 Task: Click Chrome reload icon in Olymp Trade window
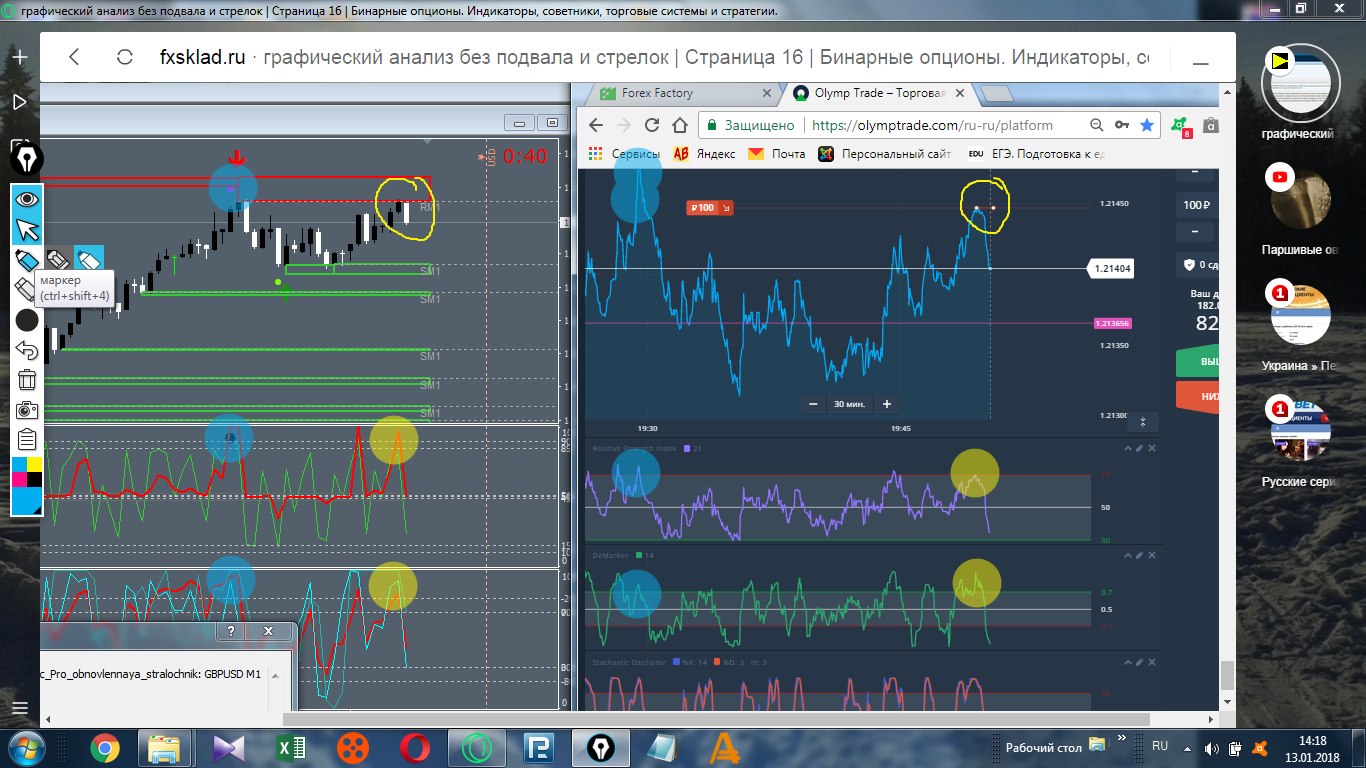pyautogui.click(x=652, y=125)
